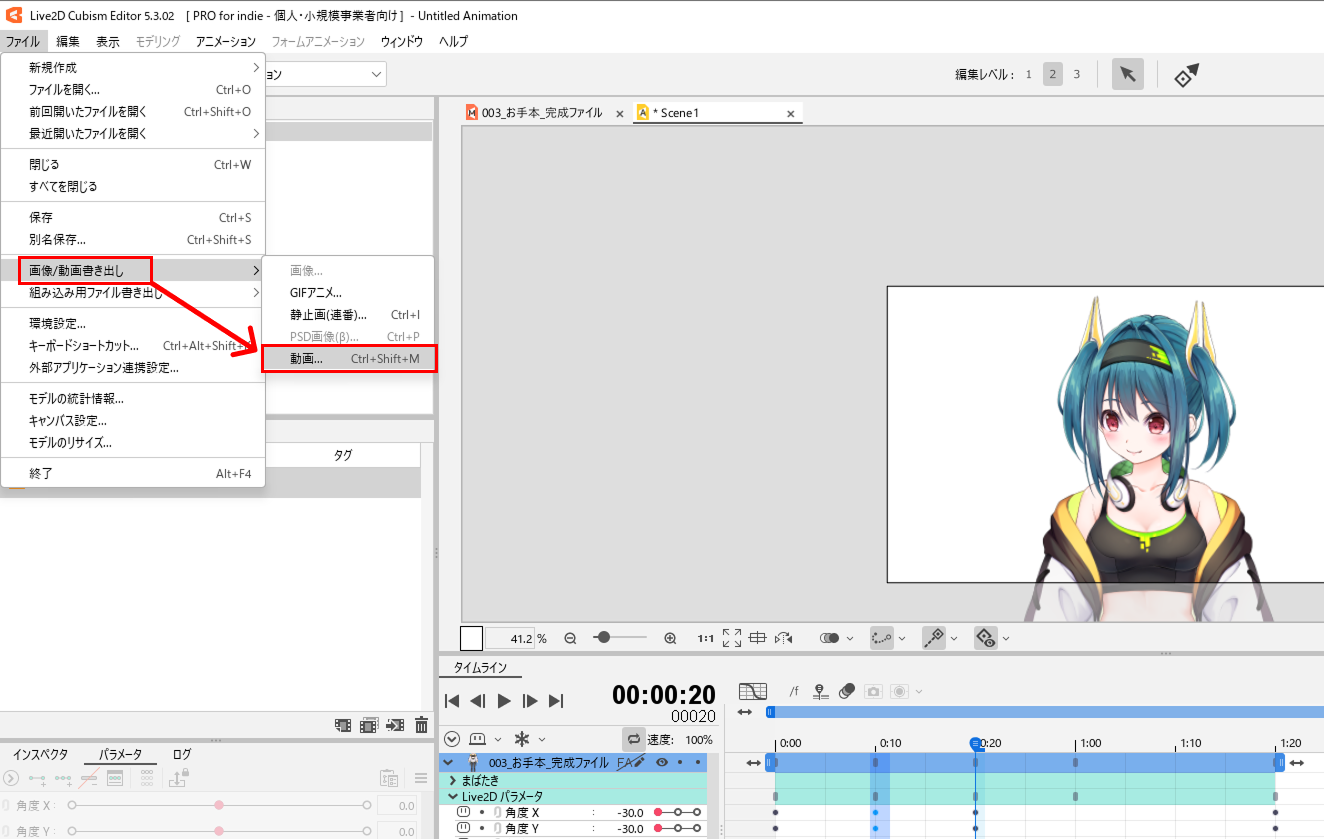The width and height of the screenshot is (1324, 839).
Task: Click the canvas center guide icon
Action: point(757,638)
